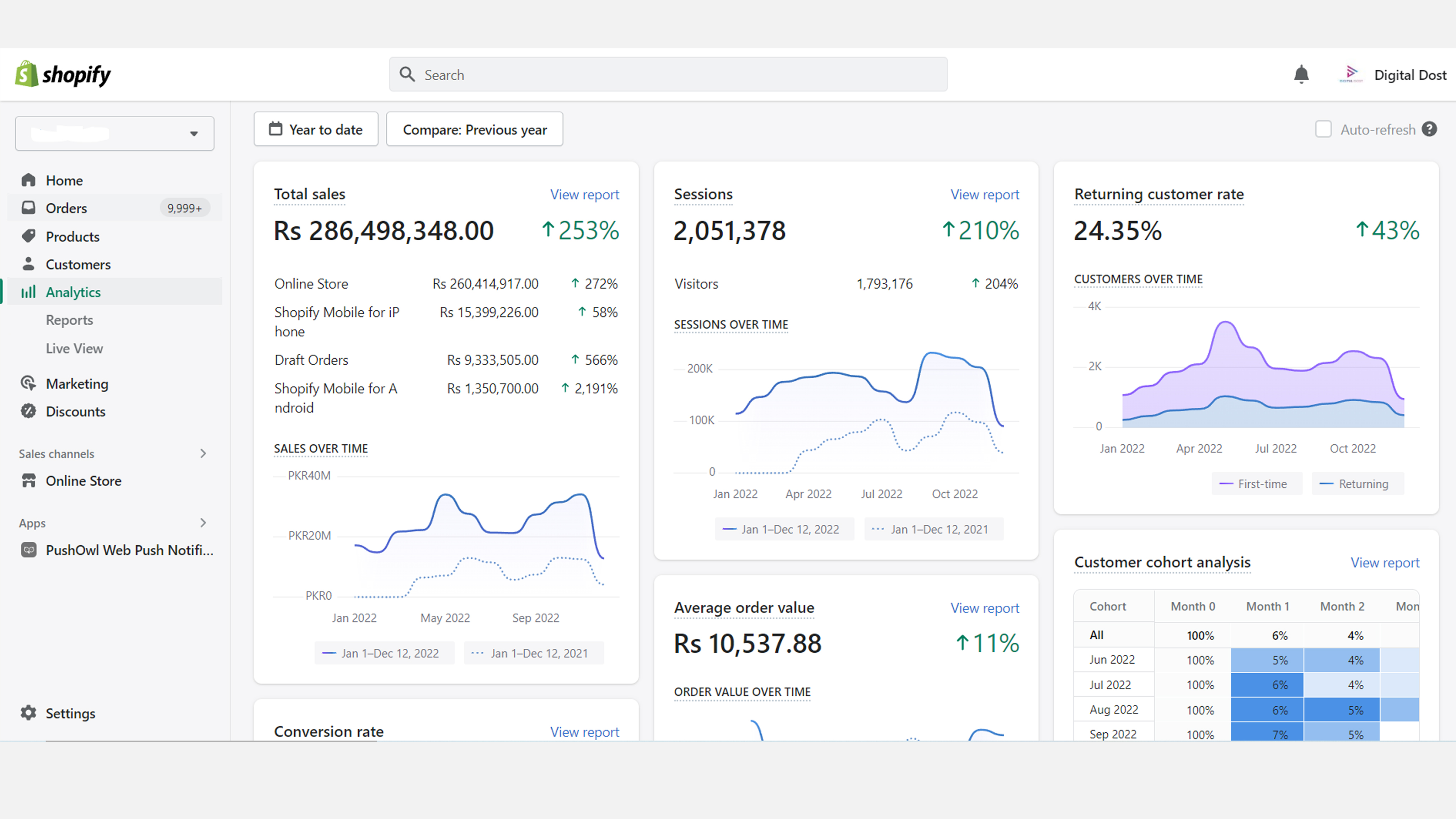This screenshot has height=819, width=1456.
Task: Click the Customers person icon
Action: [28, 264]
